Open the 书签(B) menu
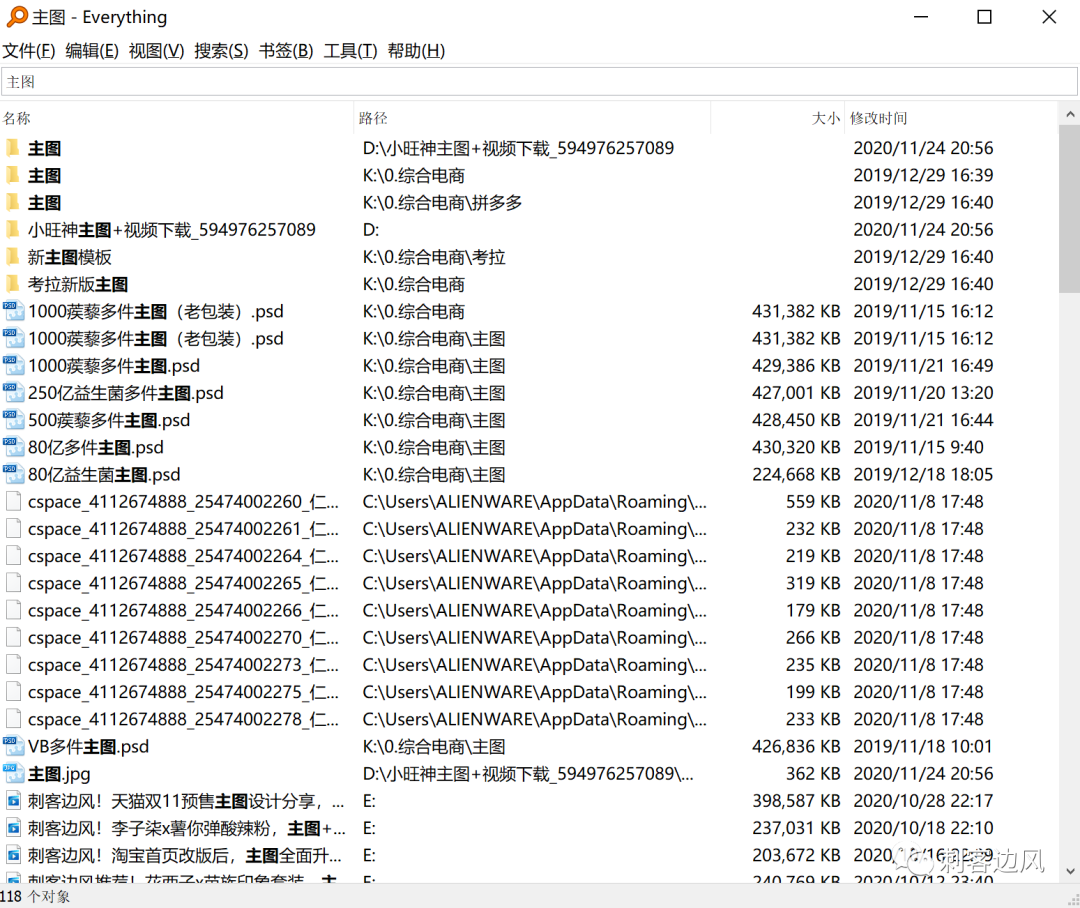Image resolution: width=1080 pixels, height=908 pixels. pyautogui.click(x=286, y=51)
